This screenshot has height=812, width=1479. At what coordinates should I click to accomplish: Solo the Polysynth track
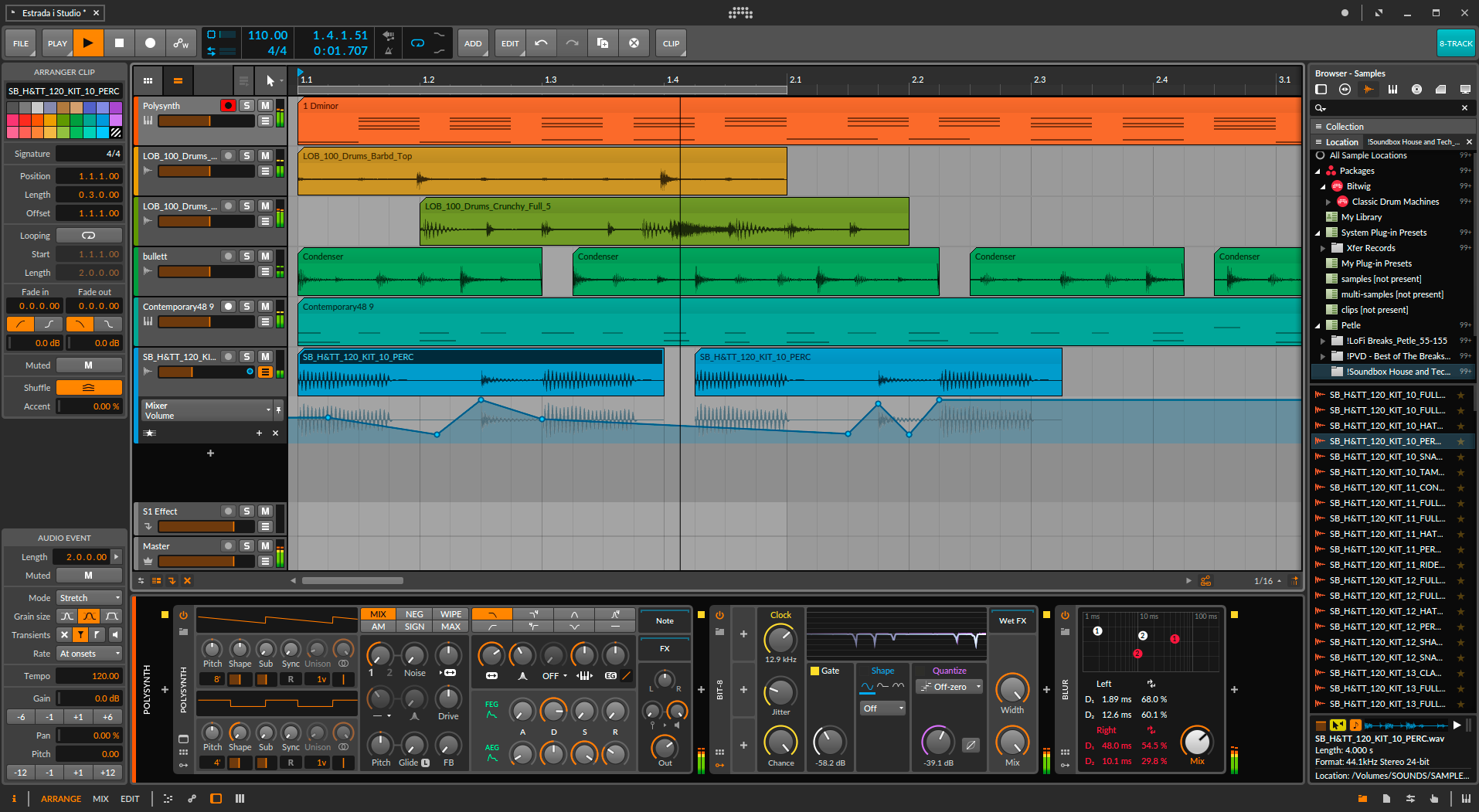(x=246, y=106)
